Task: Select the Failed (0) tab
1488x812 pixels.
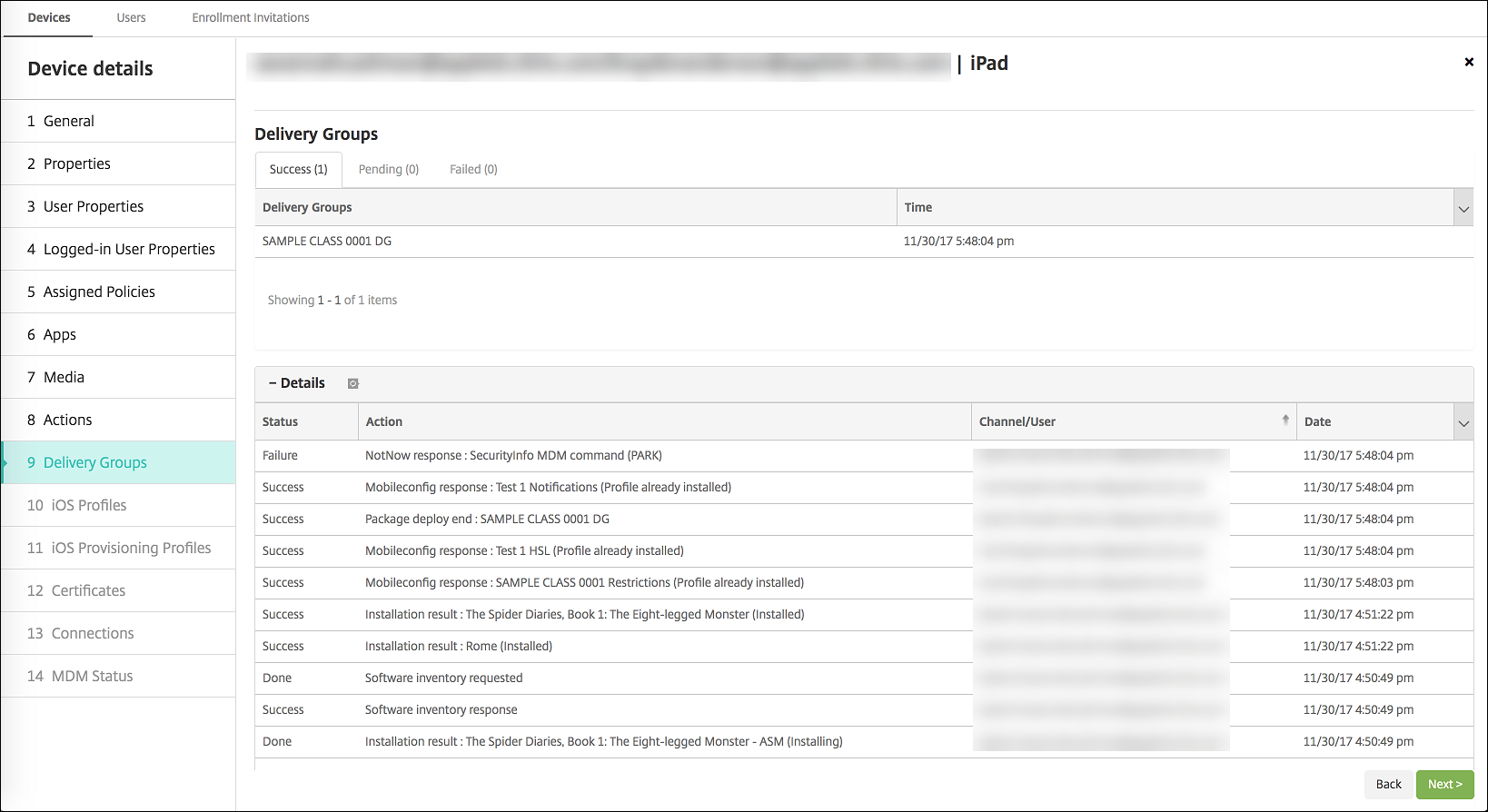Action: (x=473, y=169)
